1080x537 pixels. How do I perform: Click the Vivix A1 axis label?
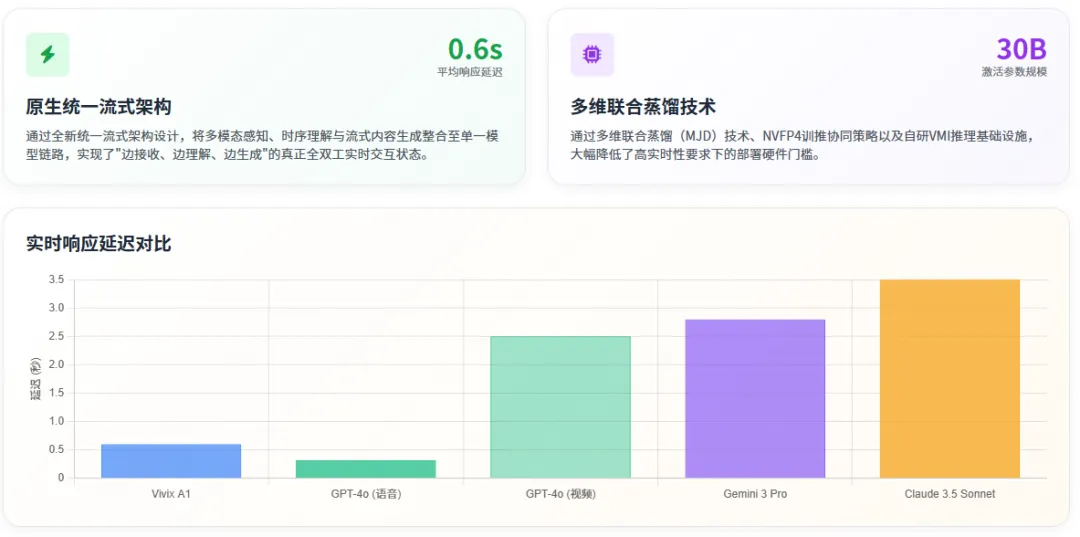tap(171, 494)
